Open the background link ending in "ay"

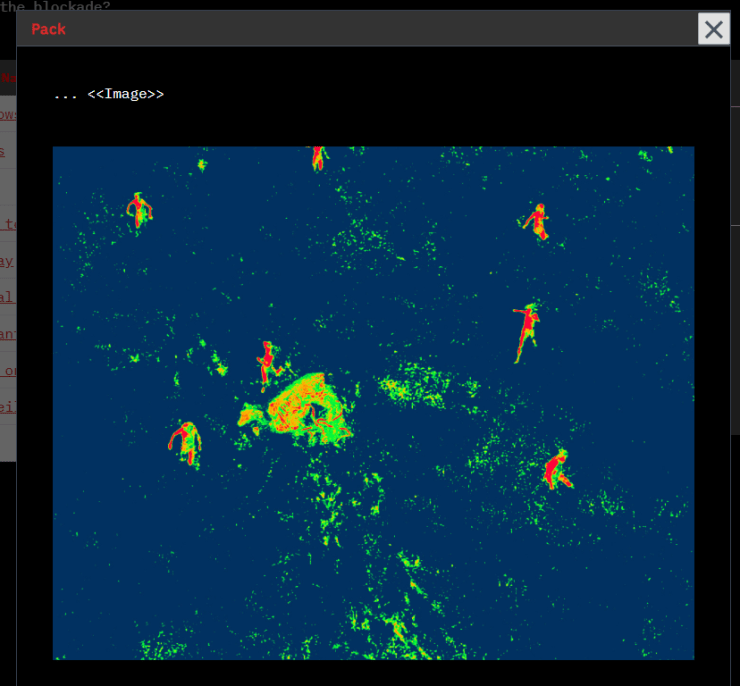tap(7, 261)
